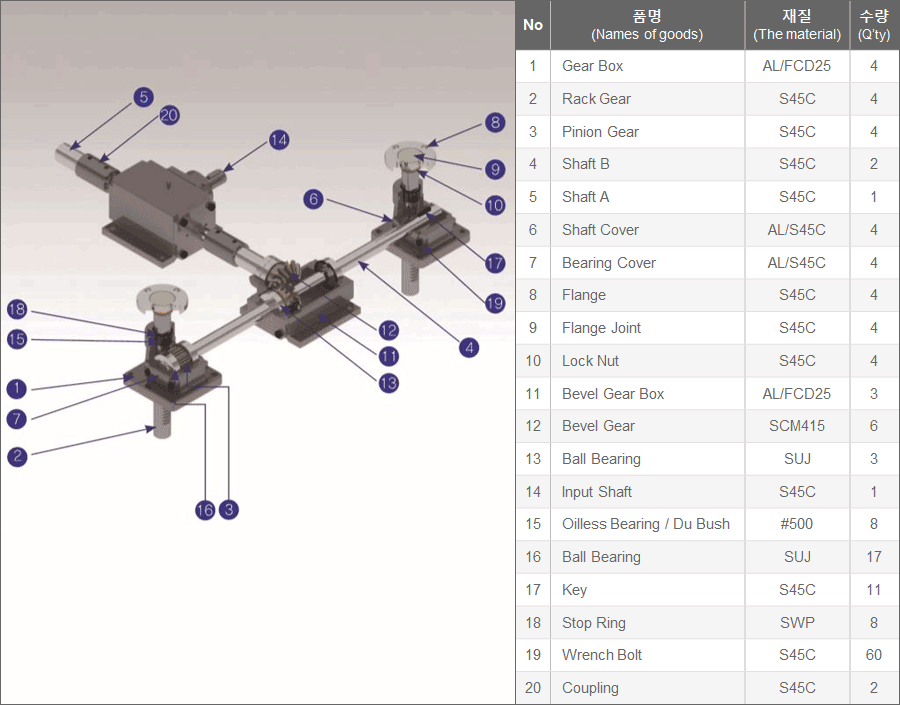
Task: Click the number 14 callout bubble
Action: (x=278, y=140)
